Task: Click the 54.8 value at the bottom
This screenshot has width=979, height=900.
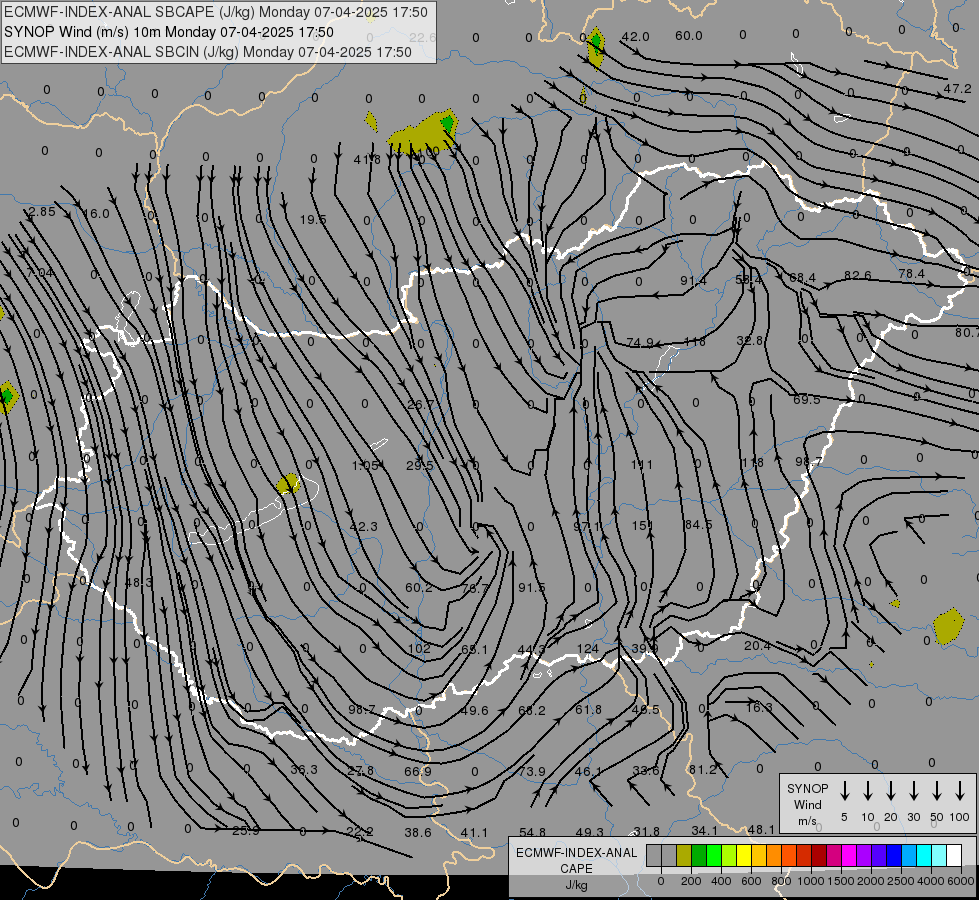Action: [x=532, y=832]
